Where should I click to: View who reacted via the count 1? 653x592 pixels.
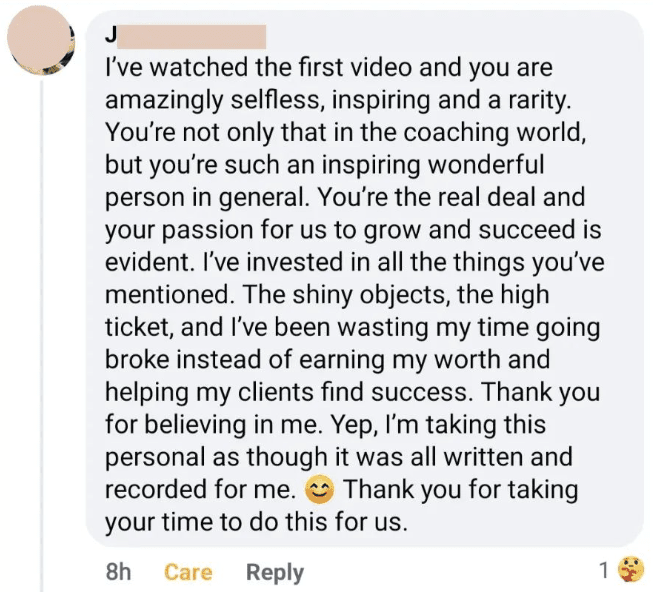pos(604,570)
